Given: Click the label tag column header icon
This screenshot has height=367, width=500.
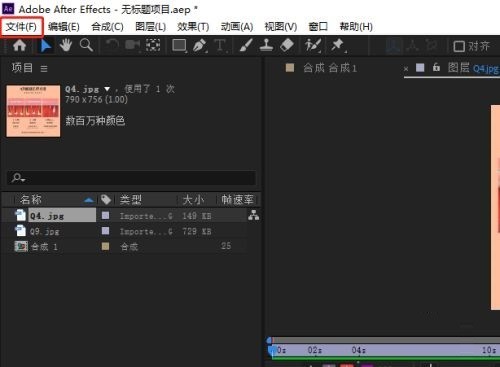Looking at the screenshot, I should tap(106, 200).
